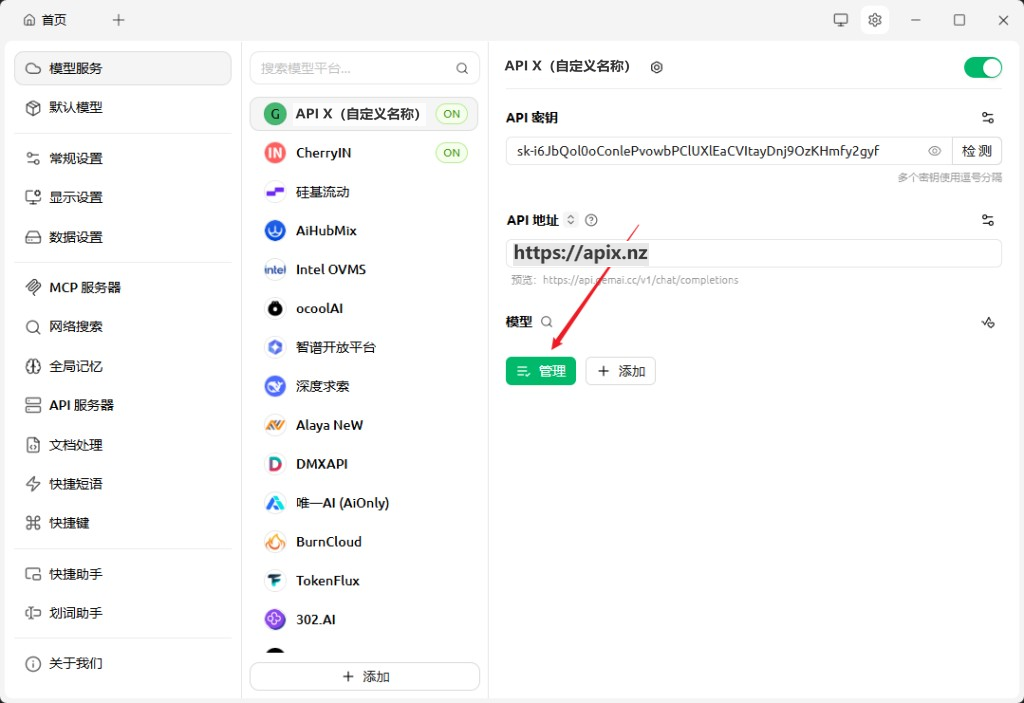Select 唯一AI (AiOnly) in the provider list
Screen dimensions: 1024x703
click(364, 503)
